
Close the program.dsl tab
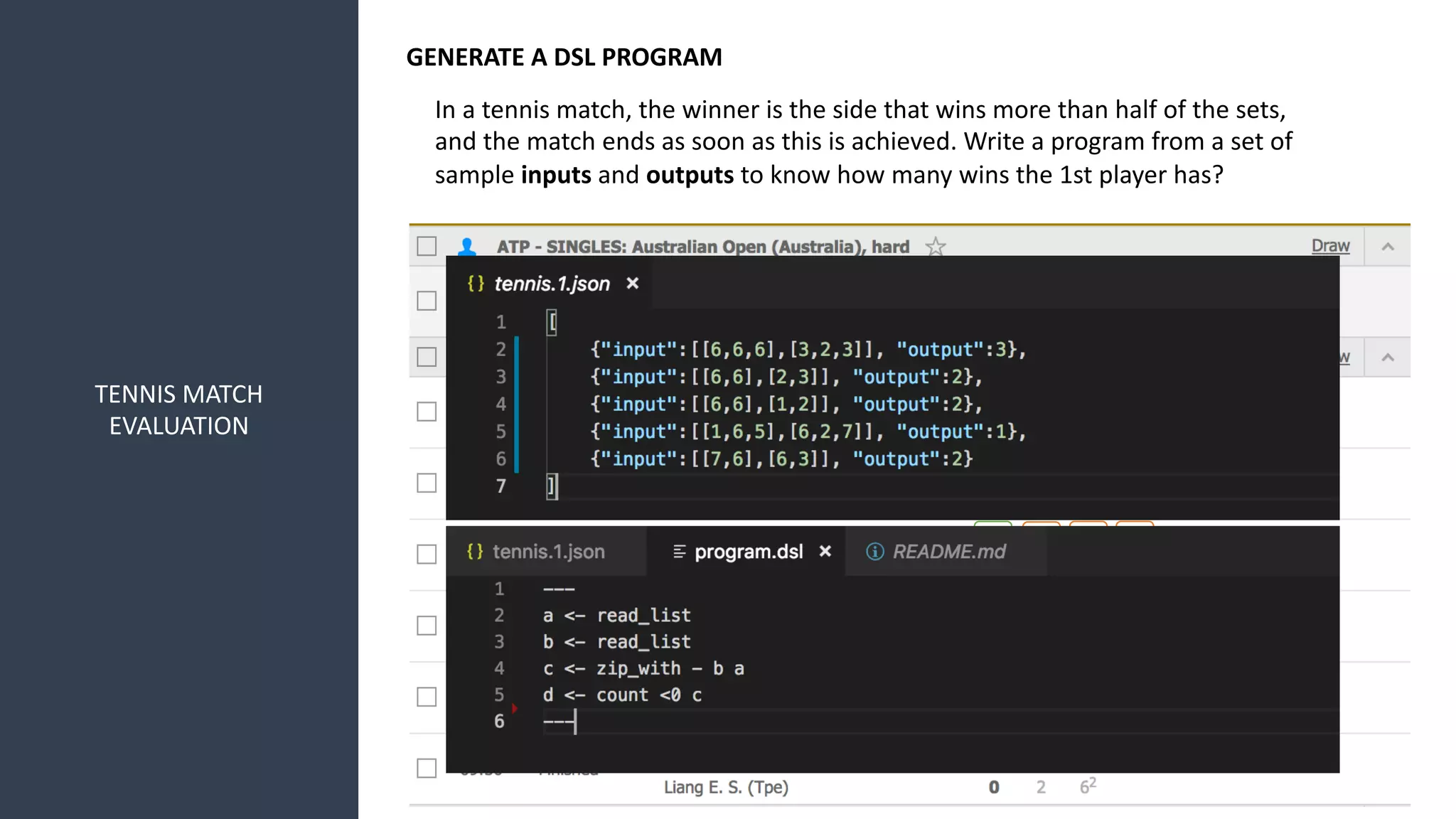pyautogui.click(x=825, y=551)
